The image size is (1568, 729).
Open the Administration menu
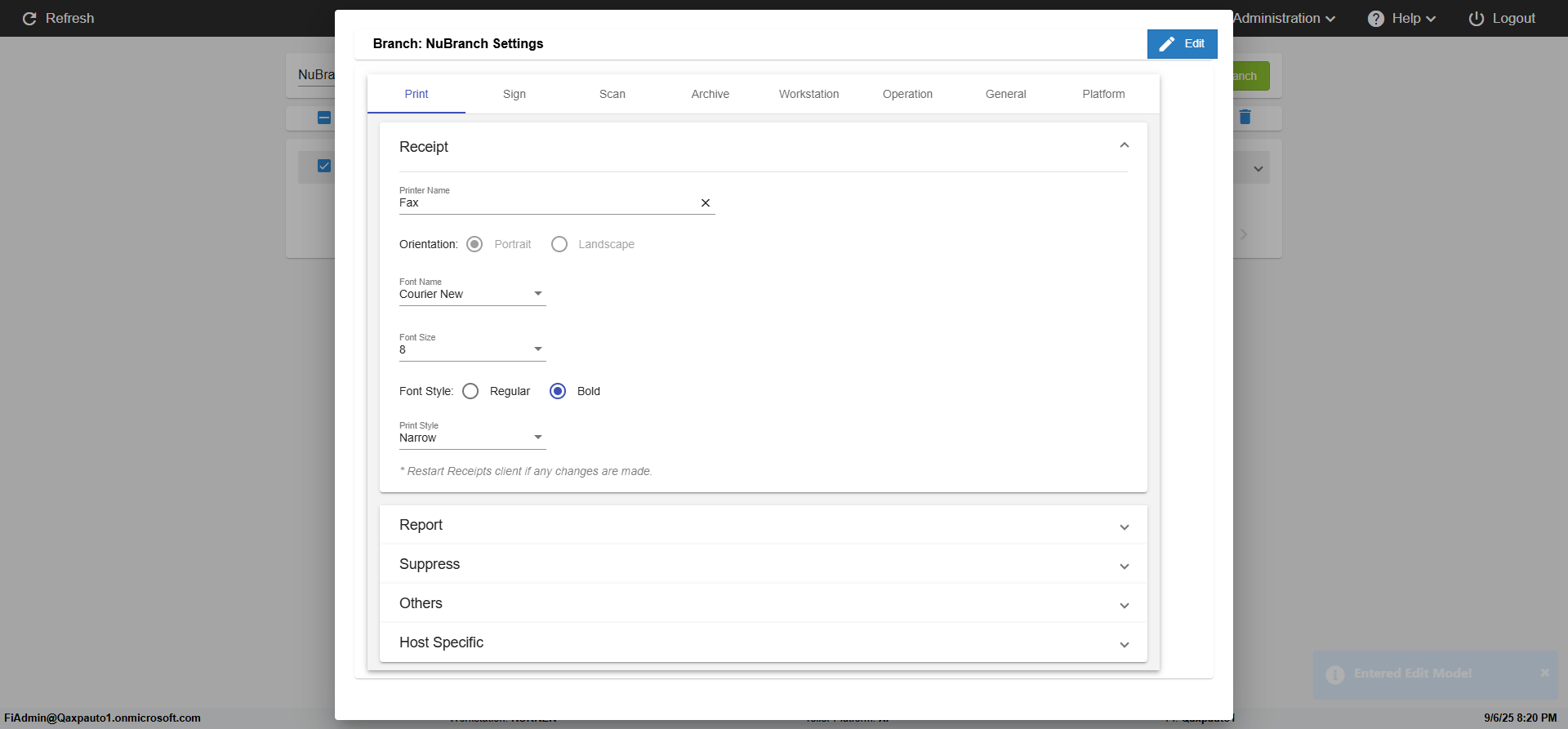tap(1283, 19)
